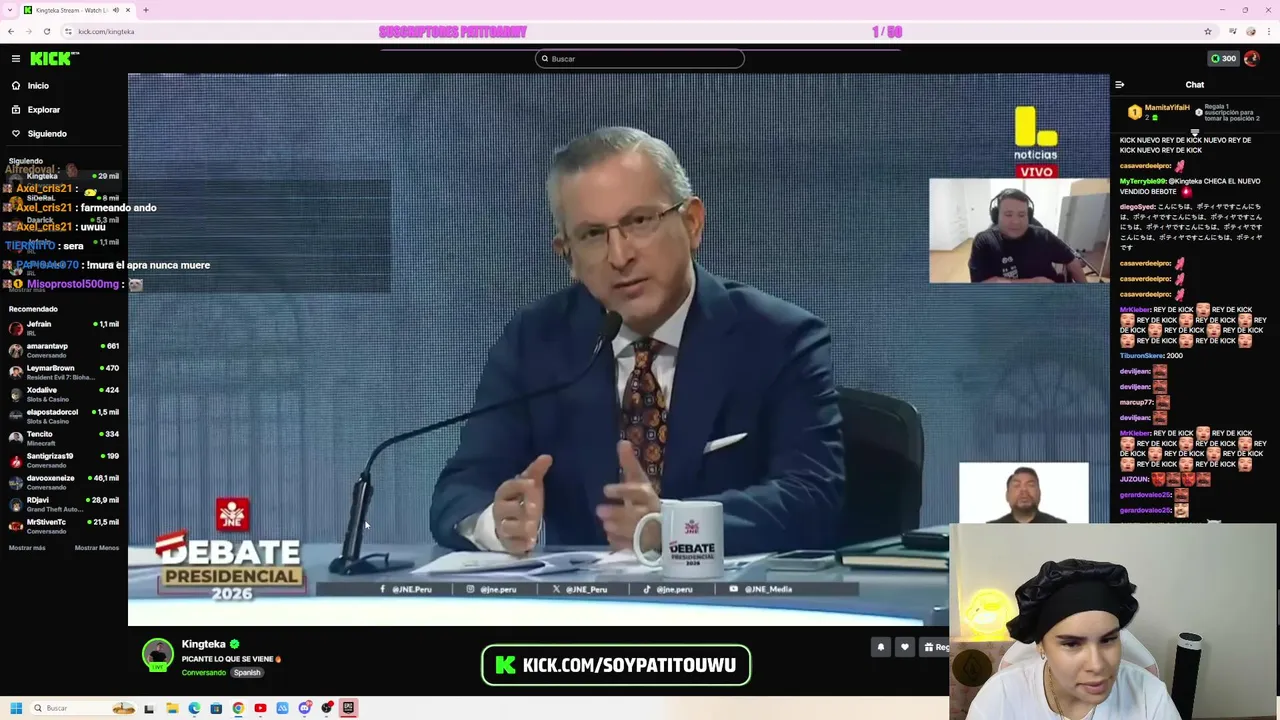Viewport: 1280px width, 720px height.
Task: Open Siguiendo in the sidebar
Action: tap(46, 134)
